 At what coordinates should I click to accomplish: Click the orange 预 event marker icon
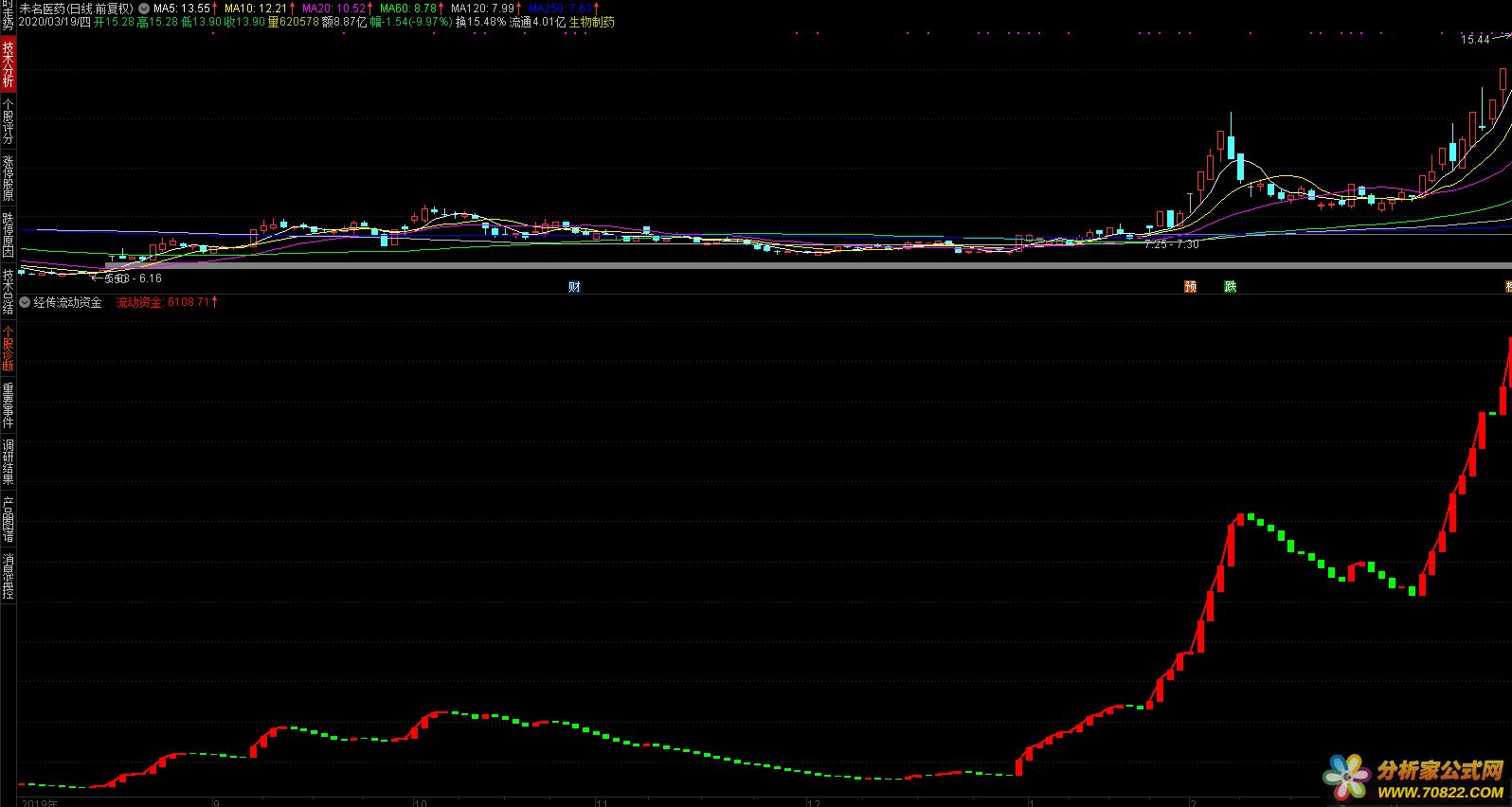tap(1191, 287)
